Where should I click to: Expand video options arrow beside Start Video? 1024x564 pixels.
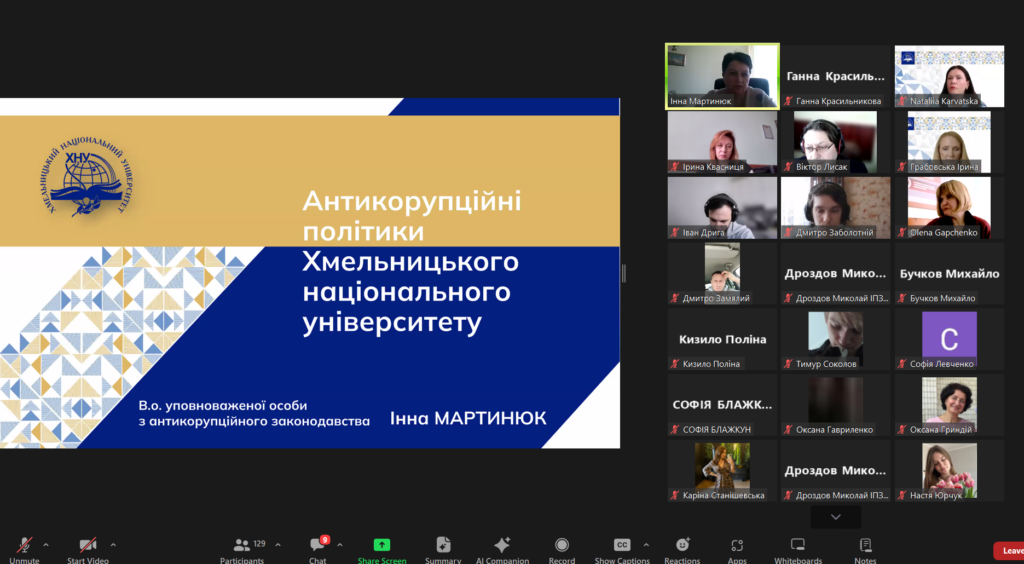(x=112, y=545)
